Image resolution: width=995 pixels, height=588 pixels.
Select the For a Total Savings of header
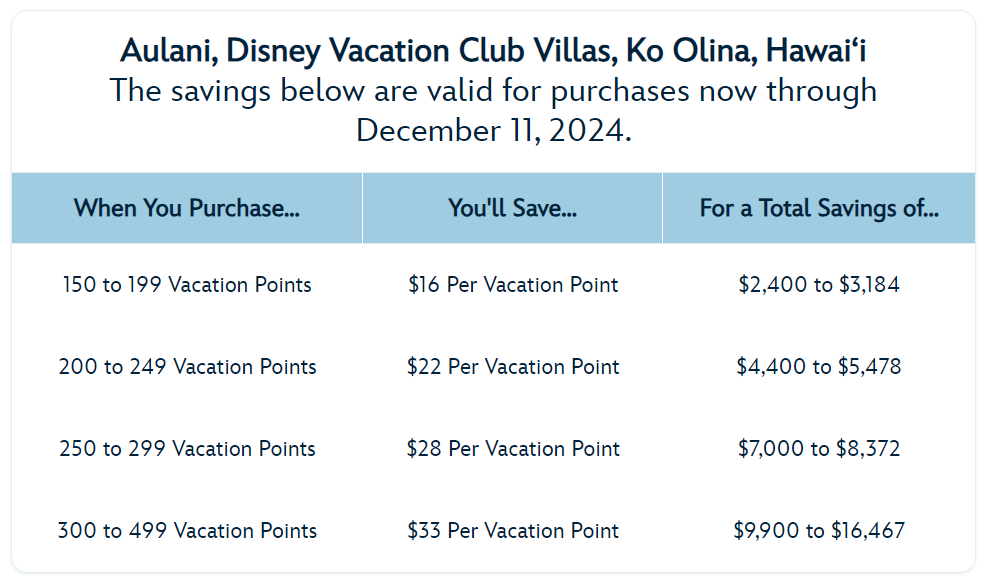click(x=819, y=208)
